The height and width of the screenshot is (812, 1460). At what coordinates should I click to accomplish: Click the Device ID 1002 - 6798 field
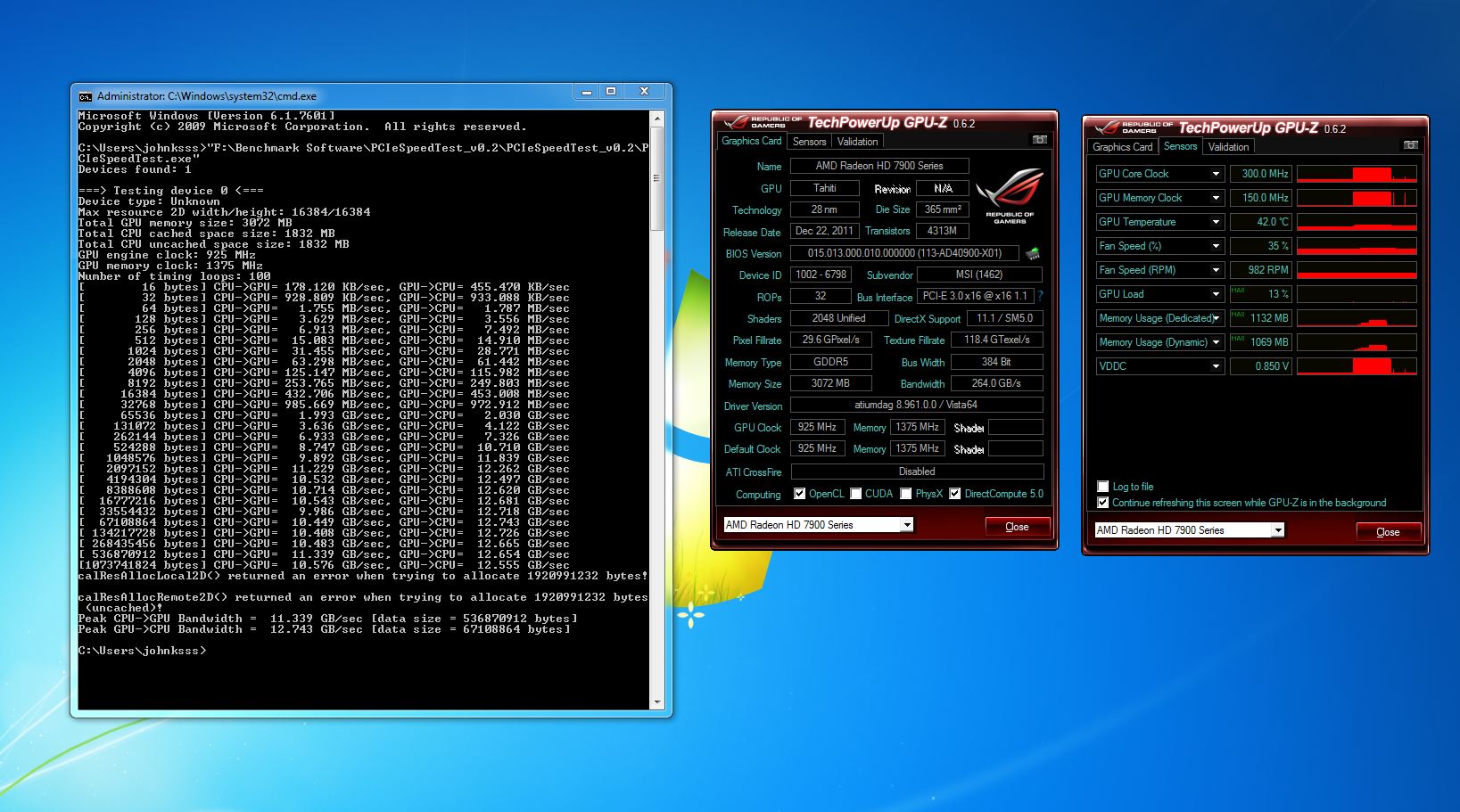pos(821,275)
